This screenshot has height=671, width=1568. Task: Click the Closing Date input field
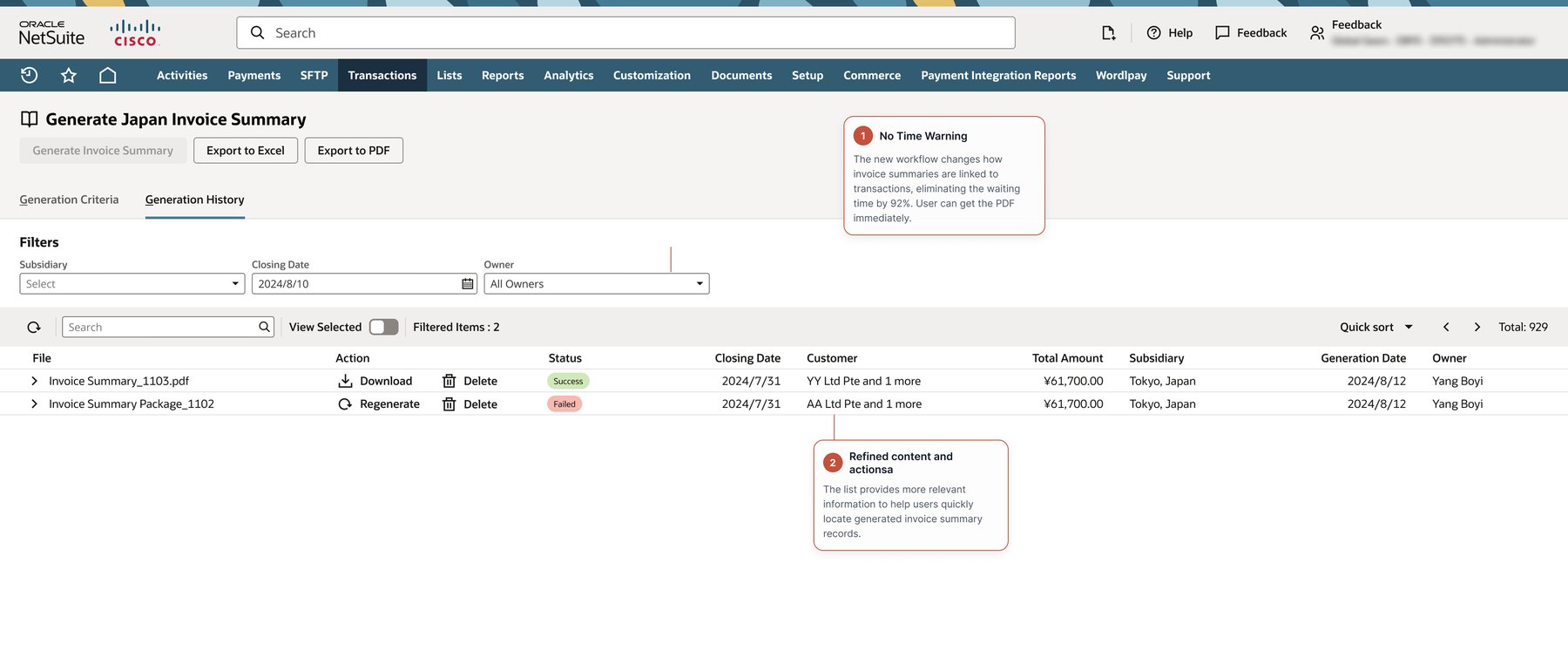(x=364, y=284)
